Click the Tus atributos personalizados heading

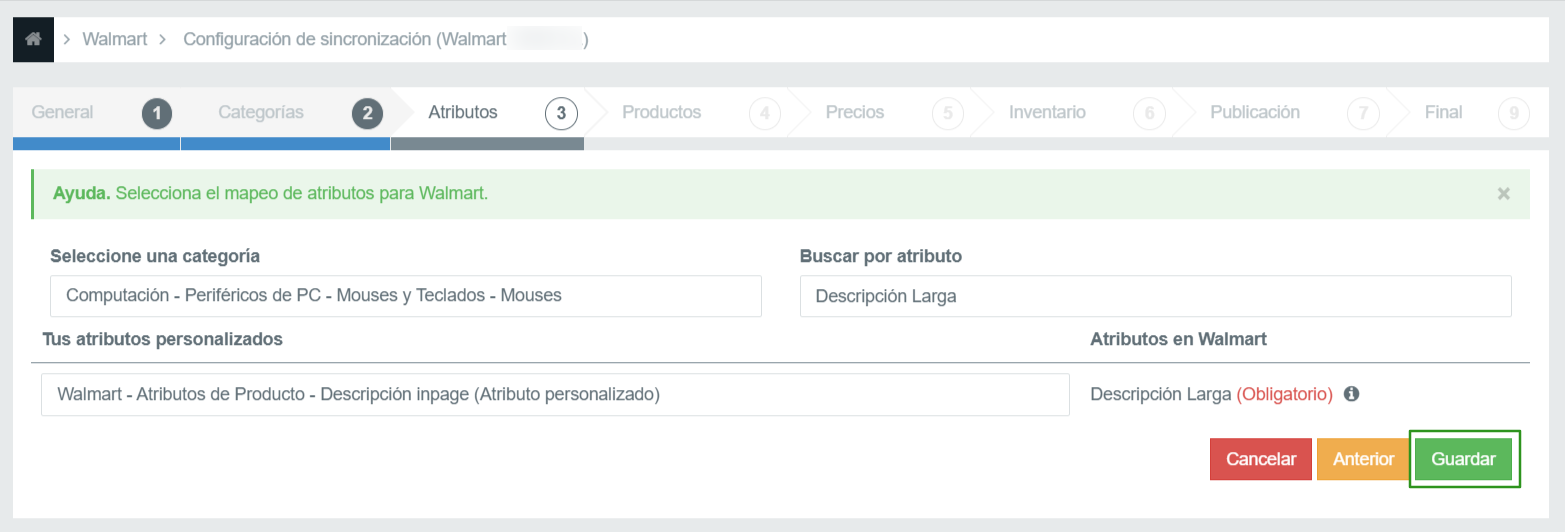pos(162,339)
